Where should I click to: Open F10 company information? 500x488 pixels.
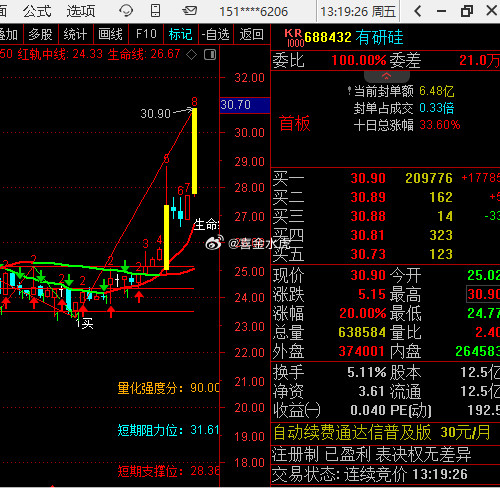[x=146, y=34]
